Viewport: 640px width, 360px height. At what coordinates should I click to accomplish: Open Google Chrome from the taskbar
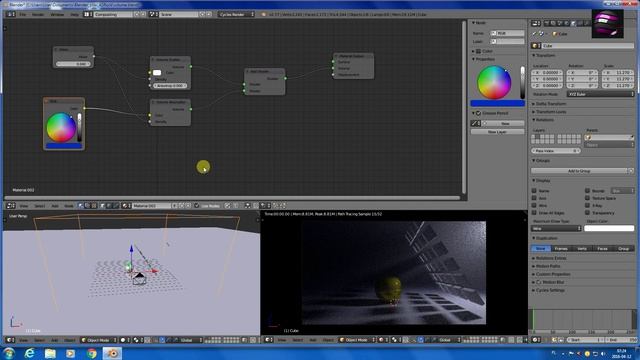91,353
